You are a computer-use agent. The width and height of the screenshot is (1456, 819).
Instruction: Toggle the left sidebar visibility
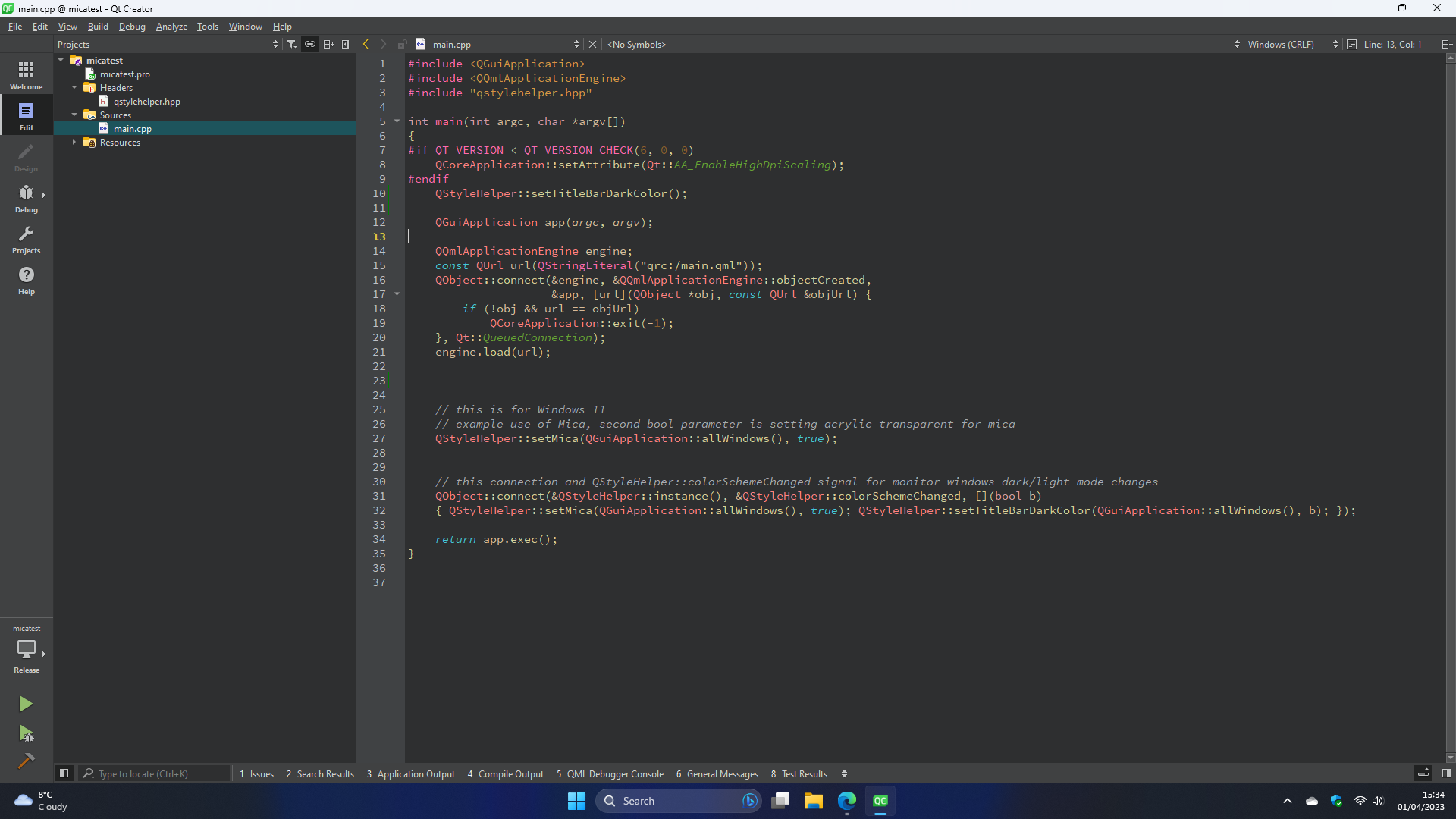(x=64, y=773)
